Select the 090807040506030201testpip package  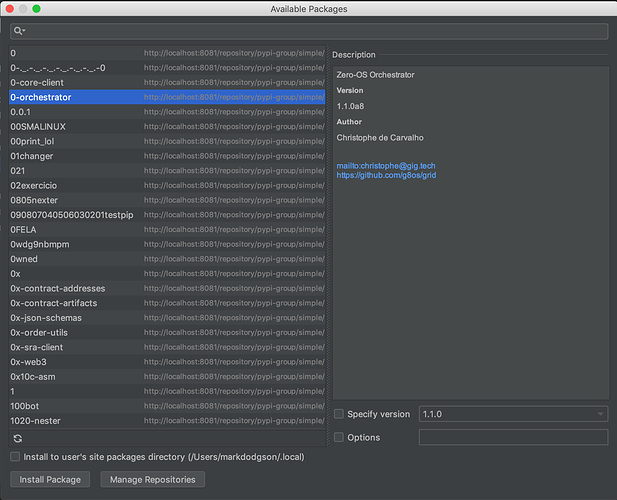click(167, 215)
